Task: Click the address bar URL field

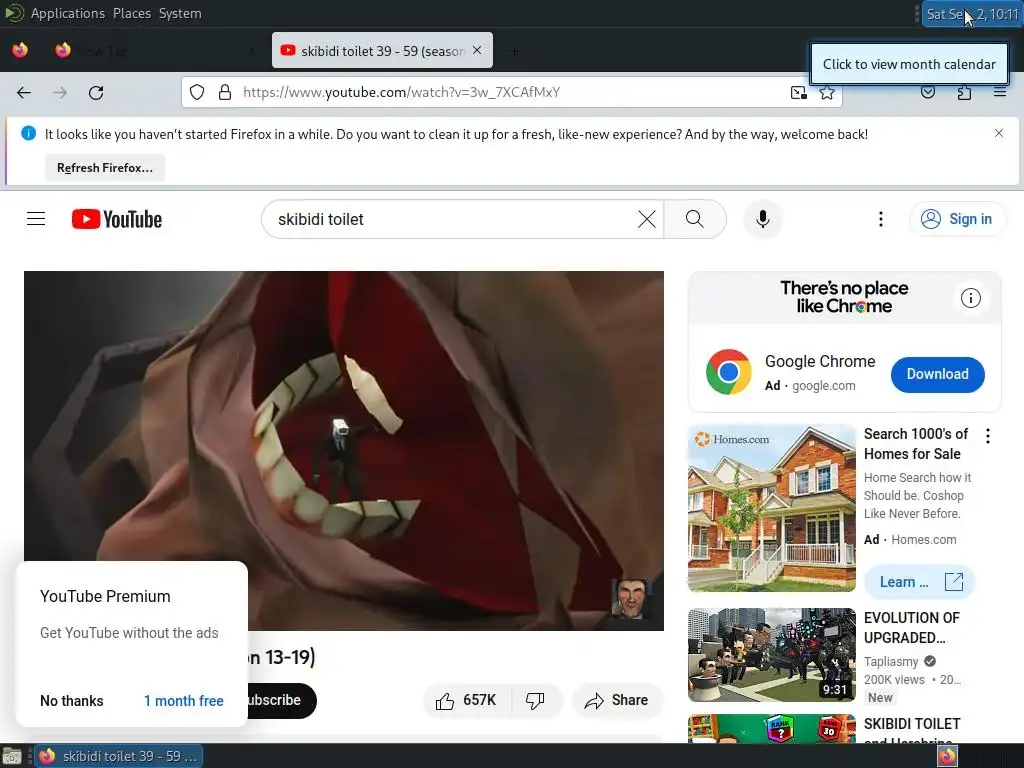Action: click(x=511, y=92)
